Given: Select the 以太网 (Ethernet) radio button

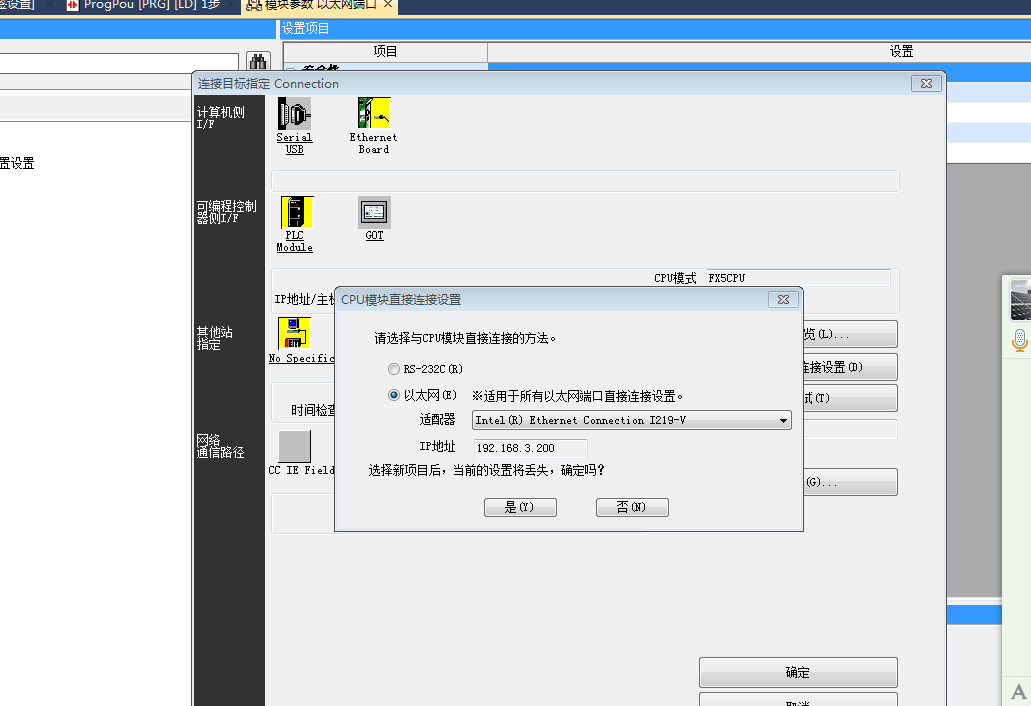Looking at the screenshot, I should tap(394, 395).
